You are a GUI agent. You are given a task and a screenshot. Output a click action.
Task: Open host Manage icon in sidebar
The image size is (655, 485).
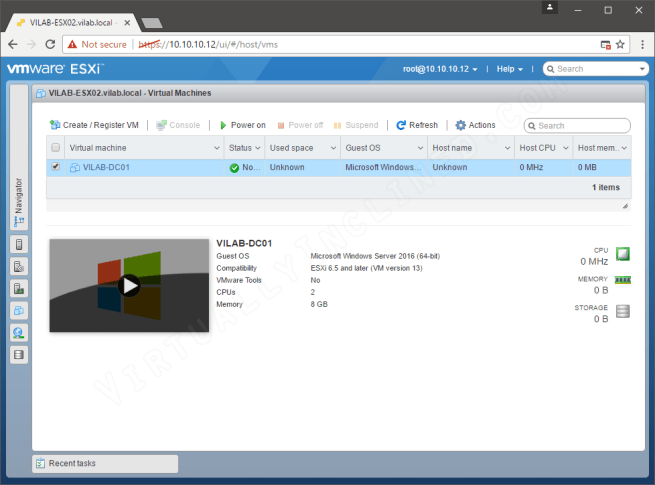point(19,267)
